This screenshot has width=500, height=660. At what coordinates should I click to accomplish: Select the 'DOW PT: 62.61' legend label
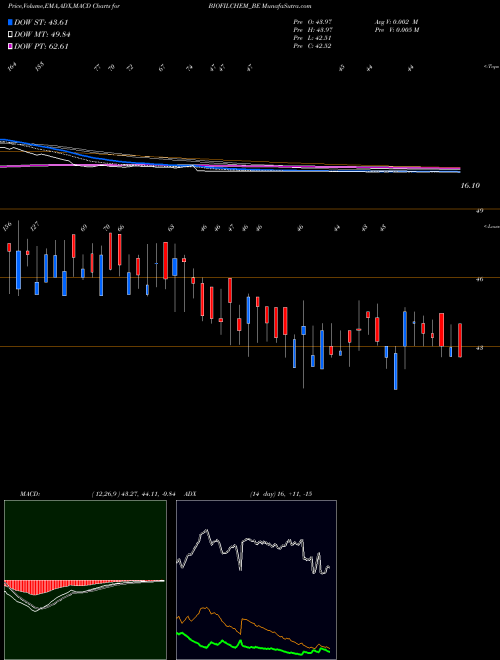[41, 46]
